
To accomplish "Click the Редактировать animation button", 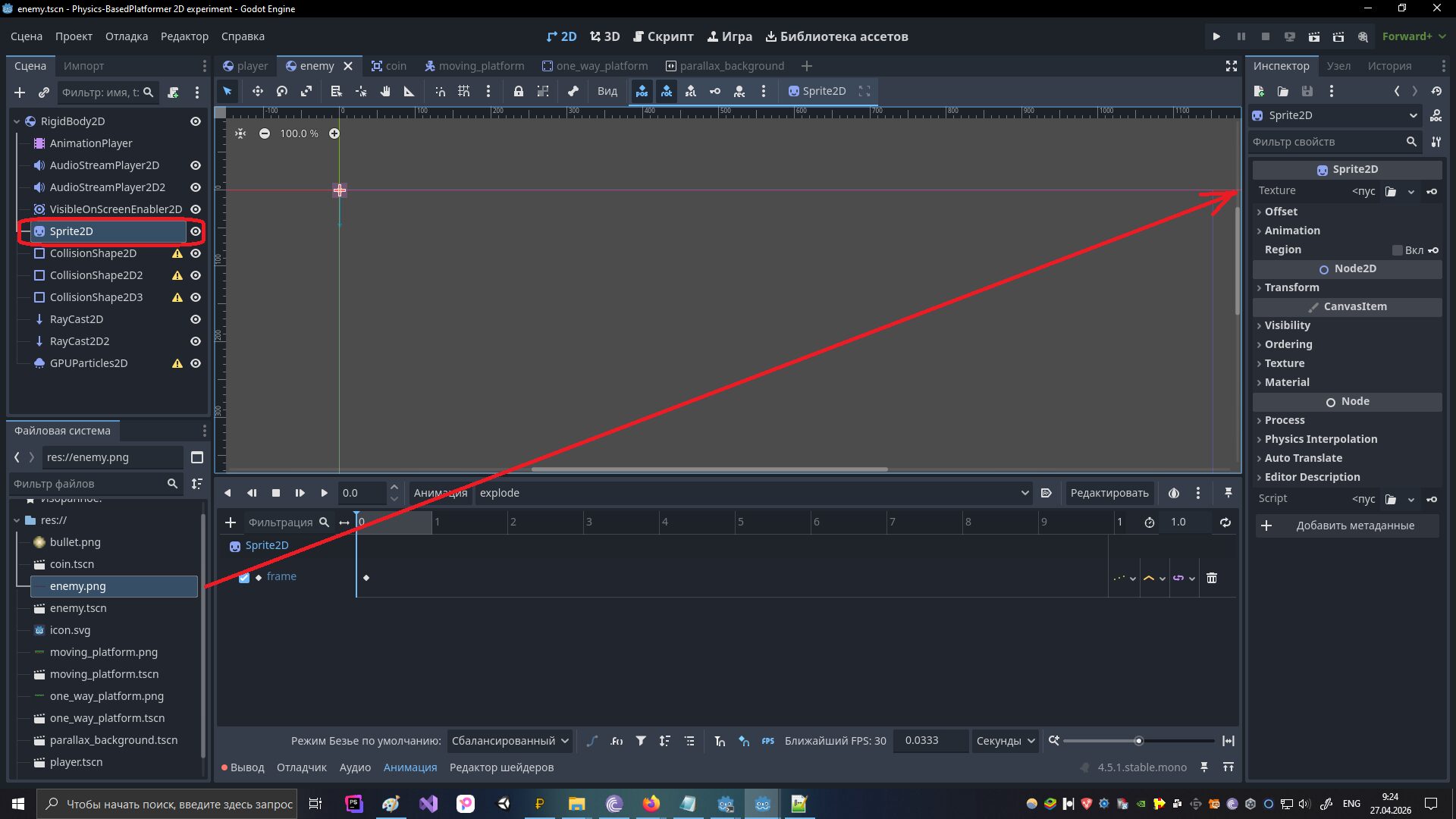I will (1109, 493).
